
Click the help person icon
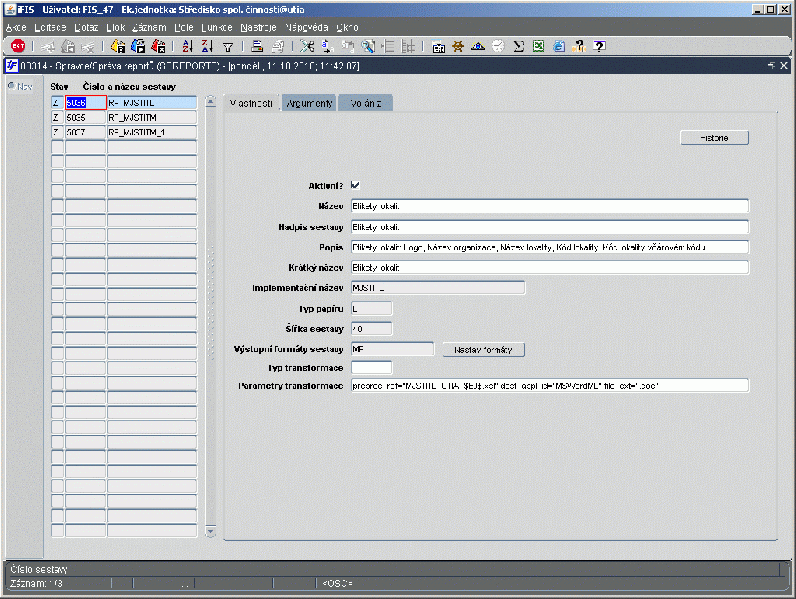(579, 46)
